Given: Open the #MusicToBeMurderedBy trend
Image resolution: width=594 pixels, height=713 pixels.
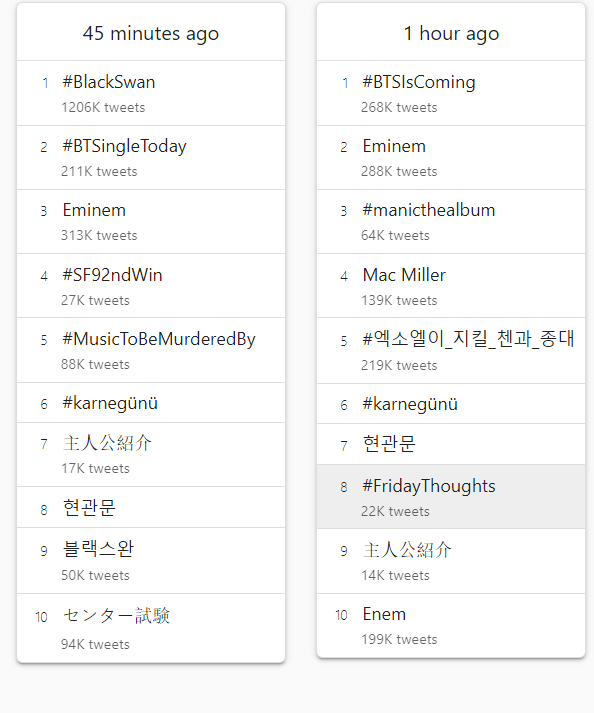Looking at the screenshot, I should click(151, 351).
